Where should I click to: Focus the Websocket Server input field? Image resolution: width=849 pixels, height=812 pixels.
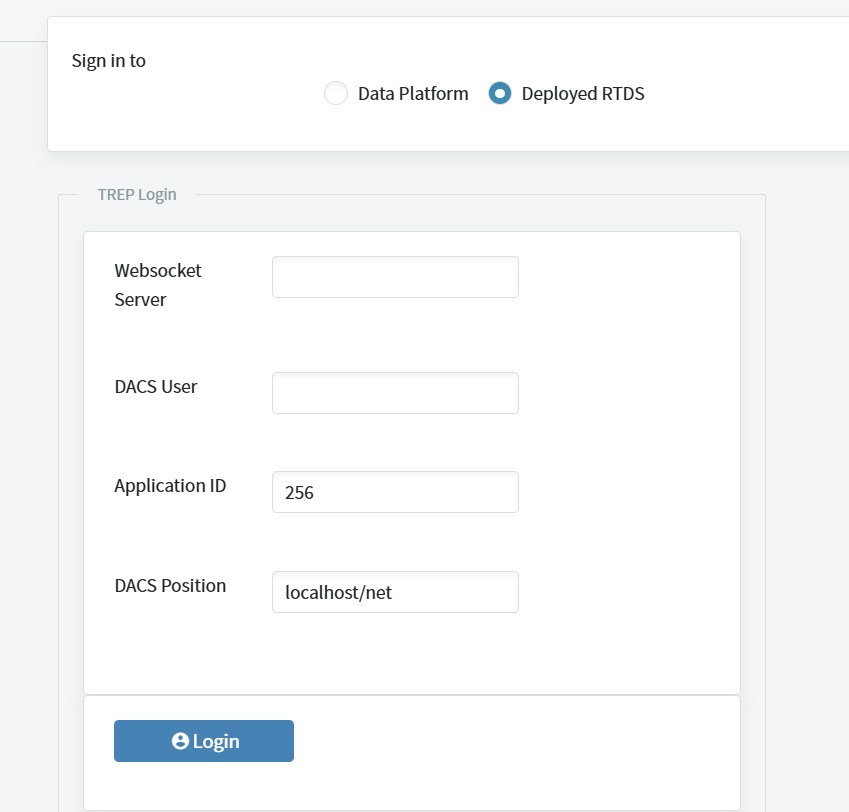pos(395,277)
